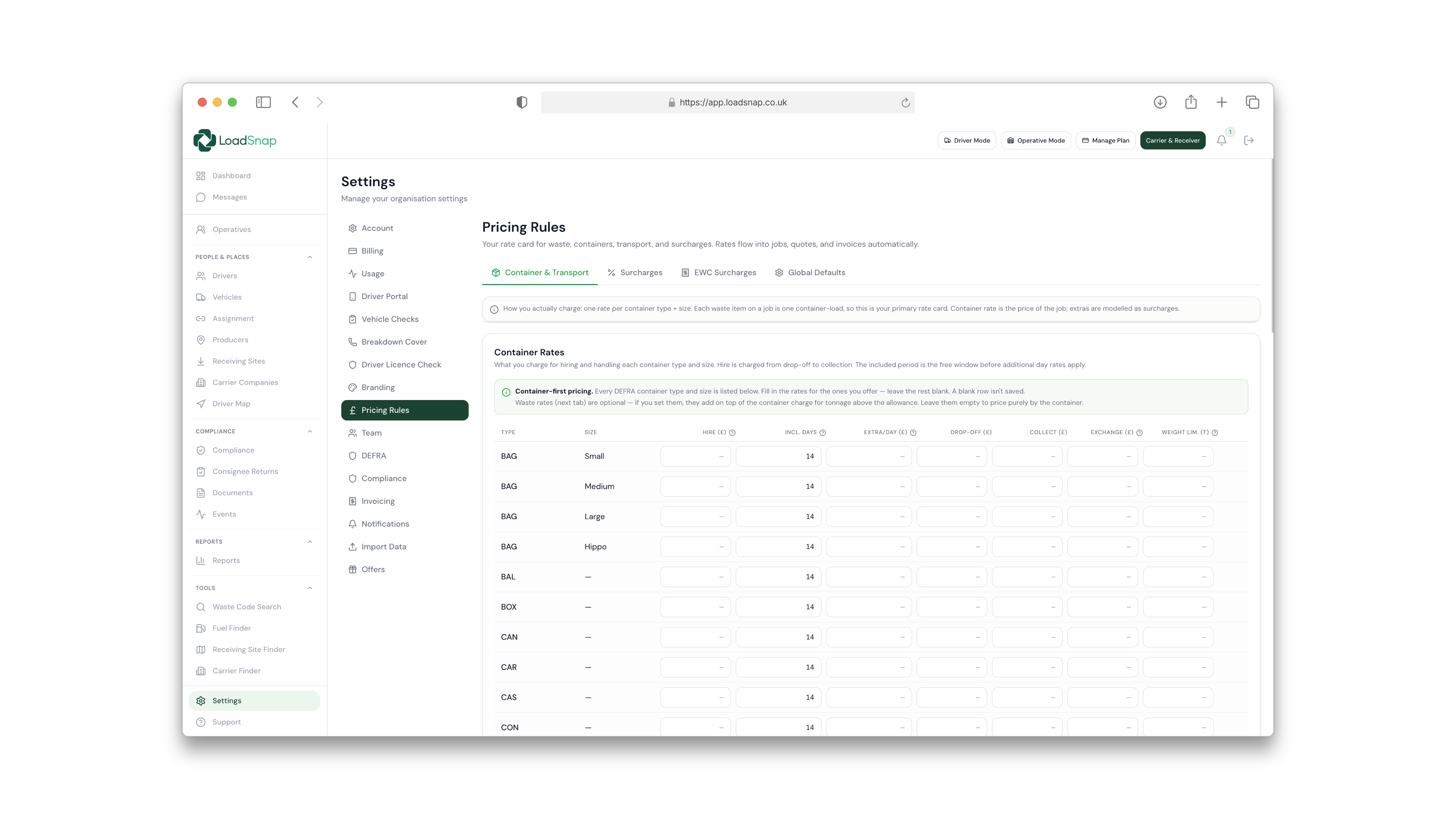
Task: Click the Driver Mode button
Action: 967,140
